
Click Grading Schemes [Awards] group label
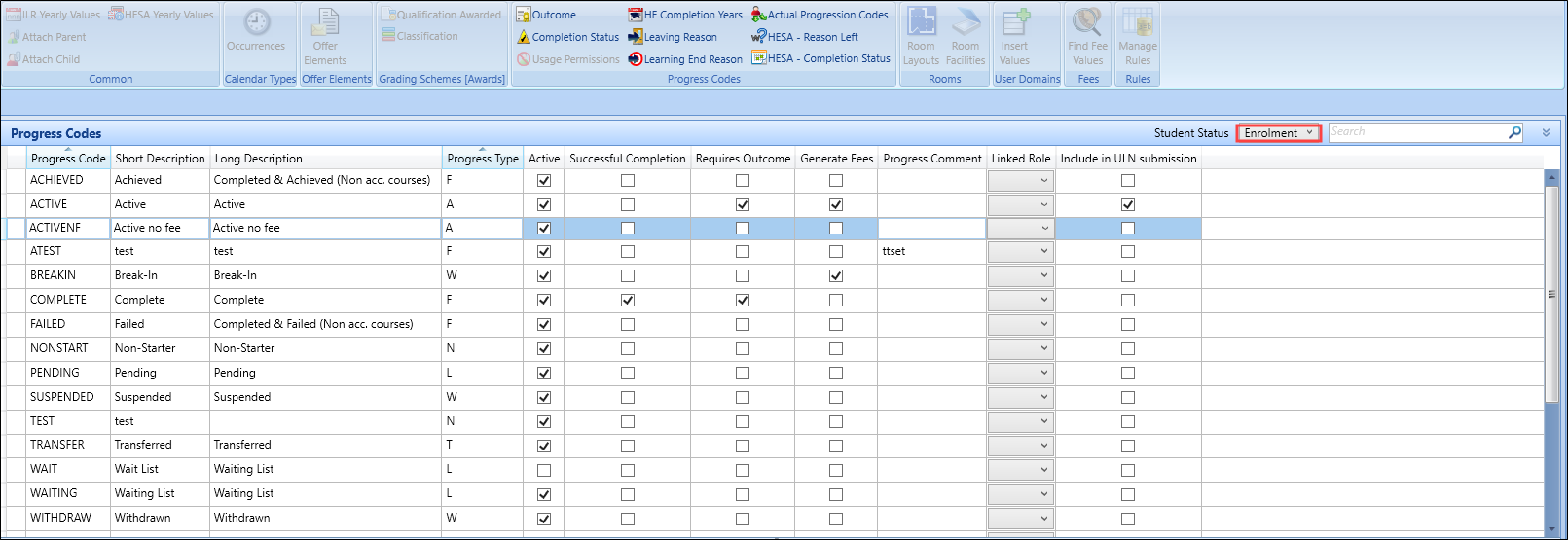442,79
